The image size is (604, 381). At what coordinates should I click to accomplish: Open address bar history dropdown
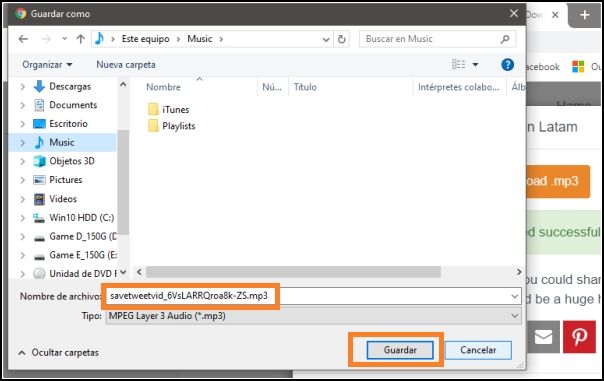click(326, 39)
